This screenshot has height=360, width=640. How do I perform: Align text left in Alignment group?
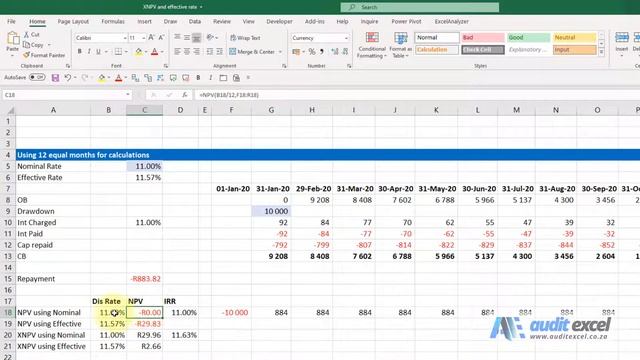(x=177, y=51)
